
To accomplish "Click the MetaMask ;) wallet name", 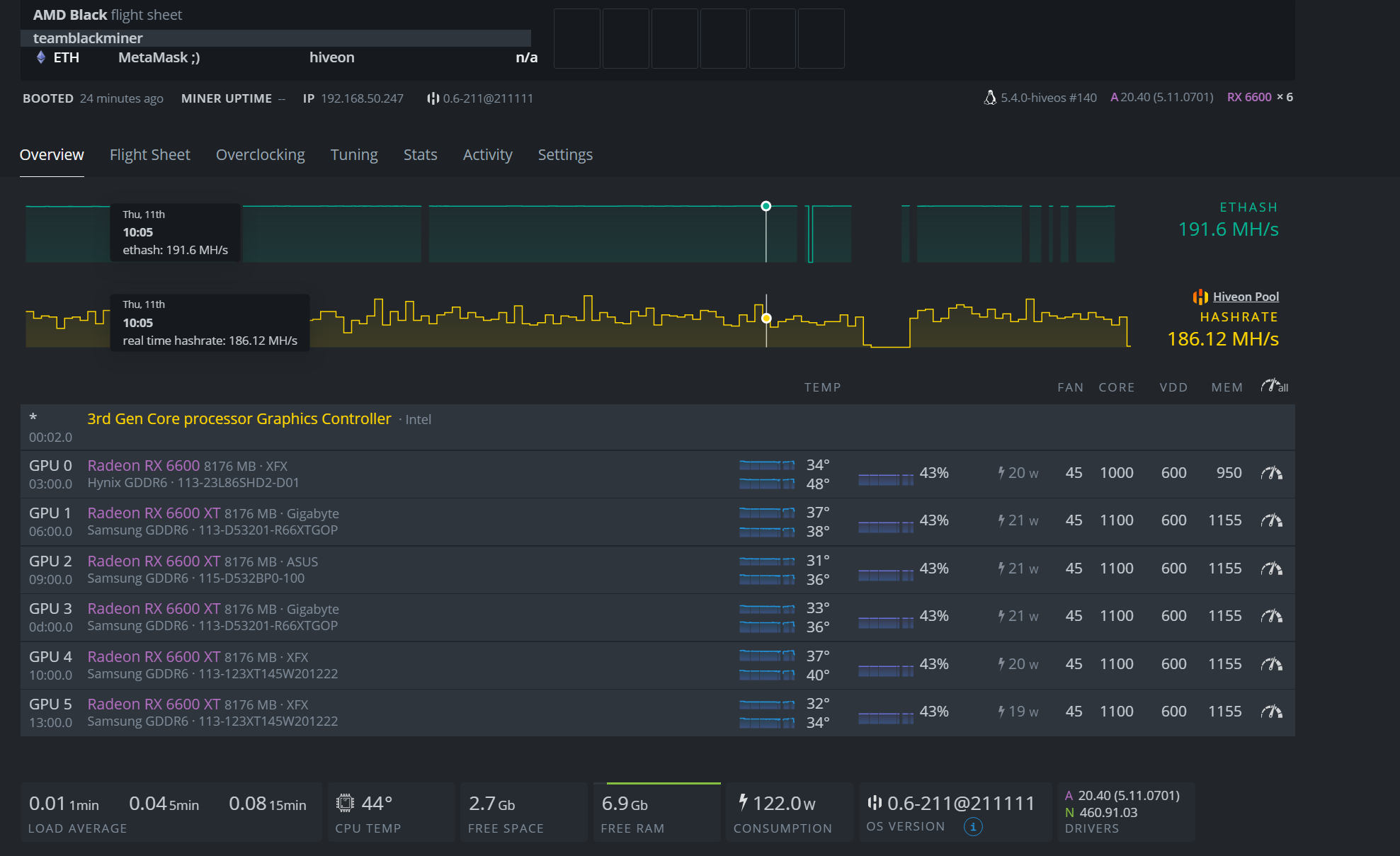I will [x=159, y=57].
